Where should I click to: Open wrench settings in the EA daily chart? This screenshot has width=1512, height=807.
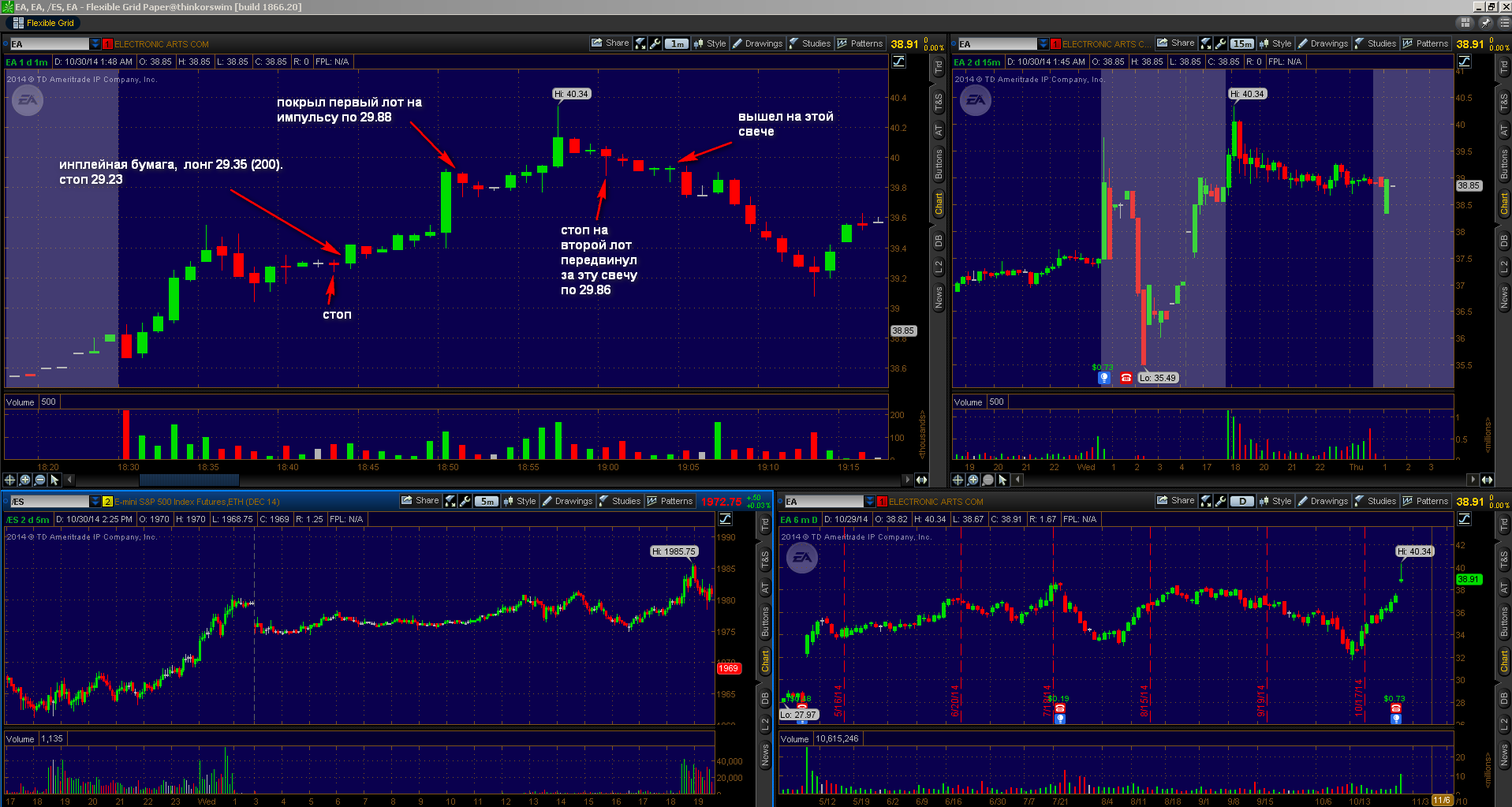[x=1220, y=501]
